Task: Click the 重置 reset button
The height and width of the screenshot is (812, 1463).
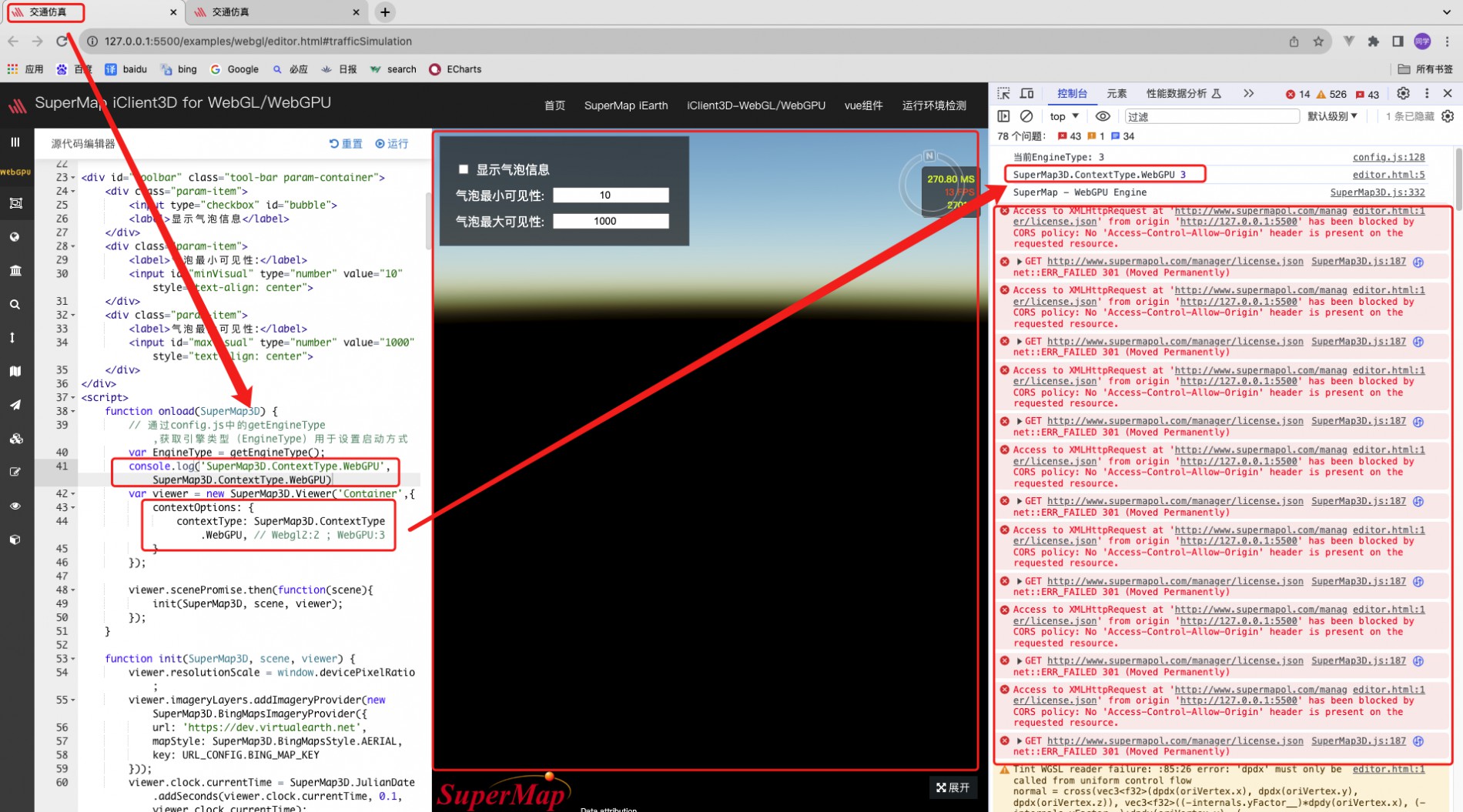Action: 346,144
